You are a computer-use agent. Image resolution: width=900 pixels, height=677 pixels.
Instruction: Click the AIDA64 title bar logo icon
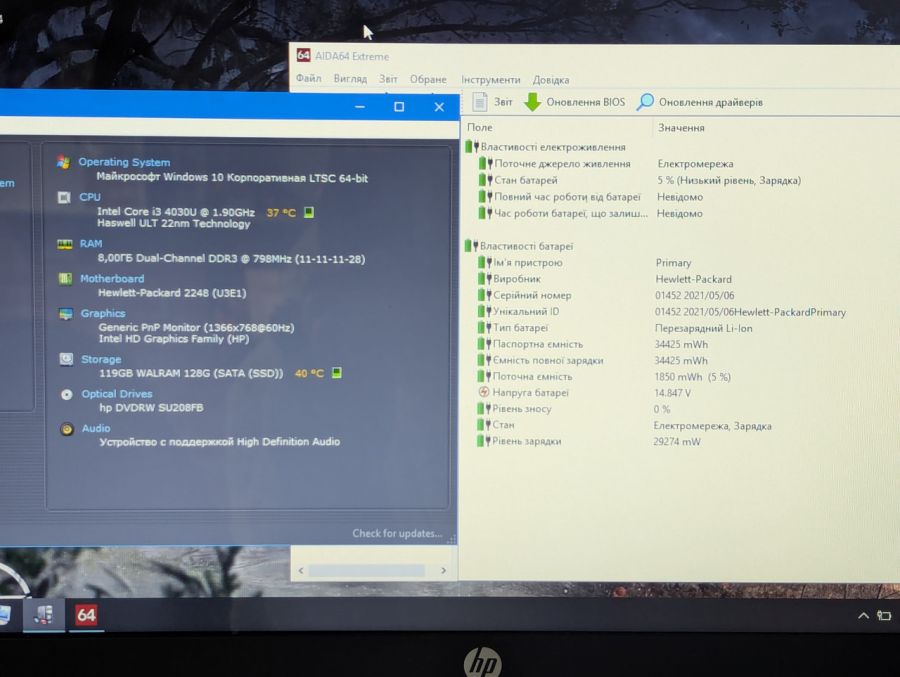(303, 55)
